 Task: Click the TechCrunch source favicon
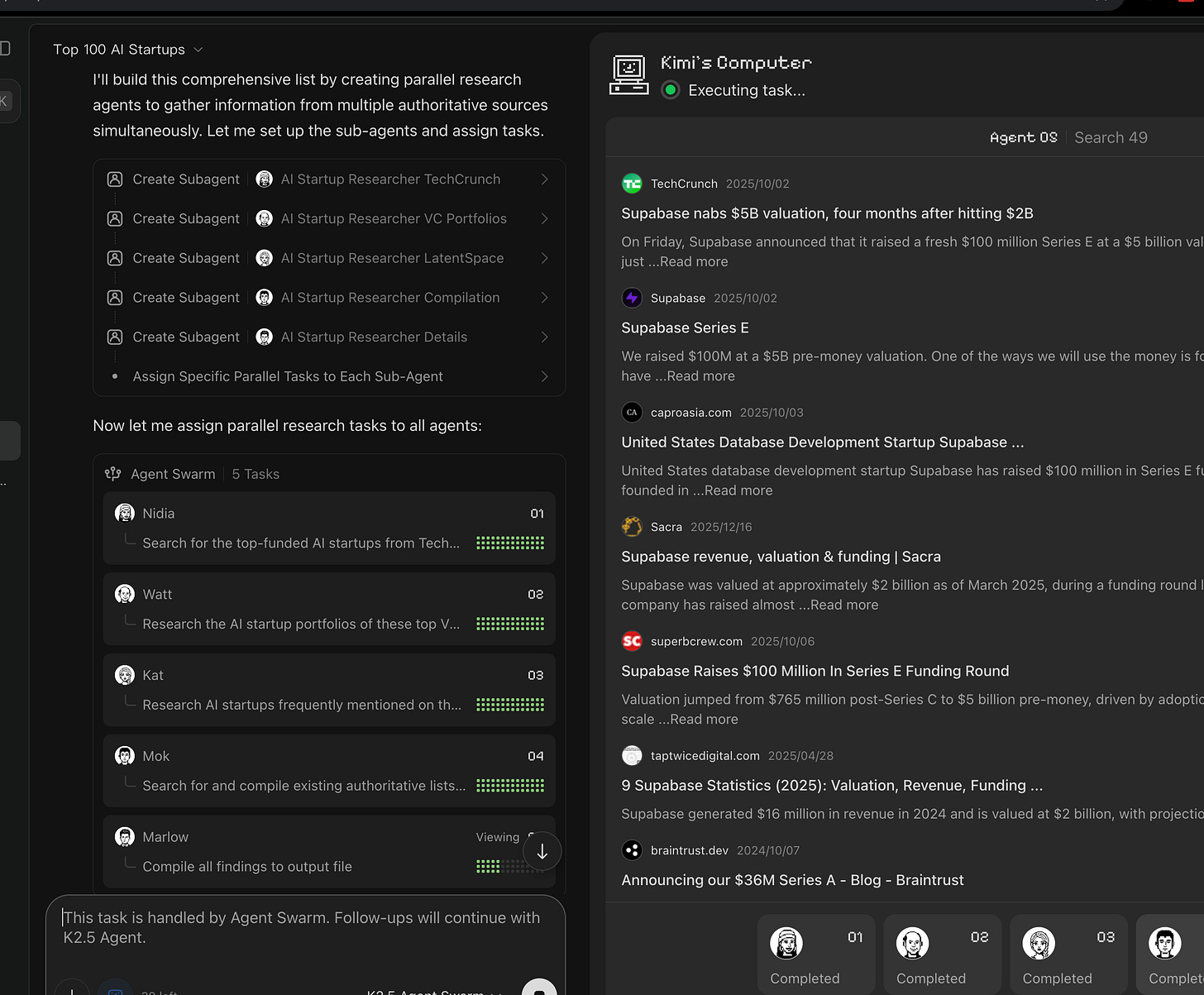click(x=632, y=184)
